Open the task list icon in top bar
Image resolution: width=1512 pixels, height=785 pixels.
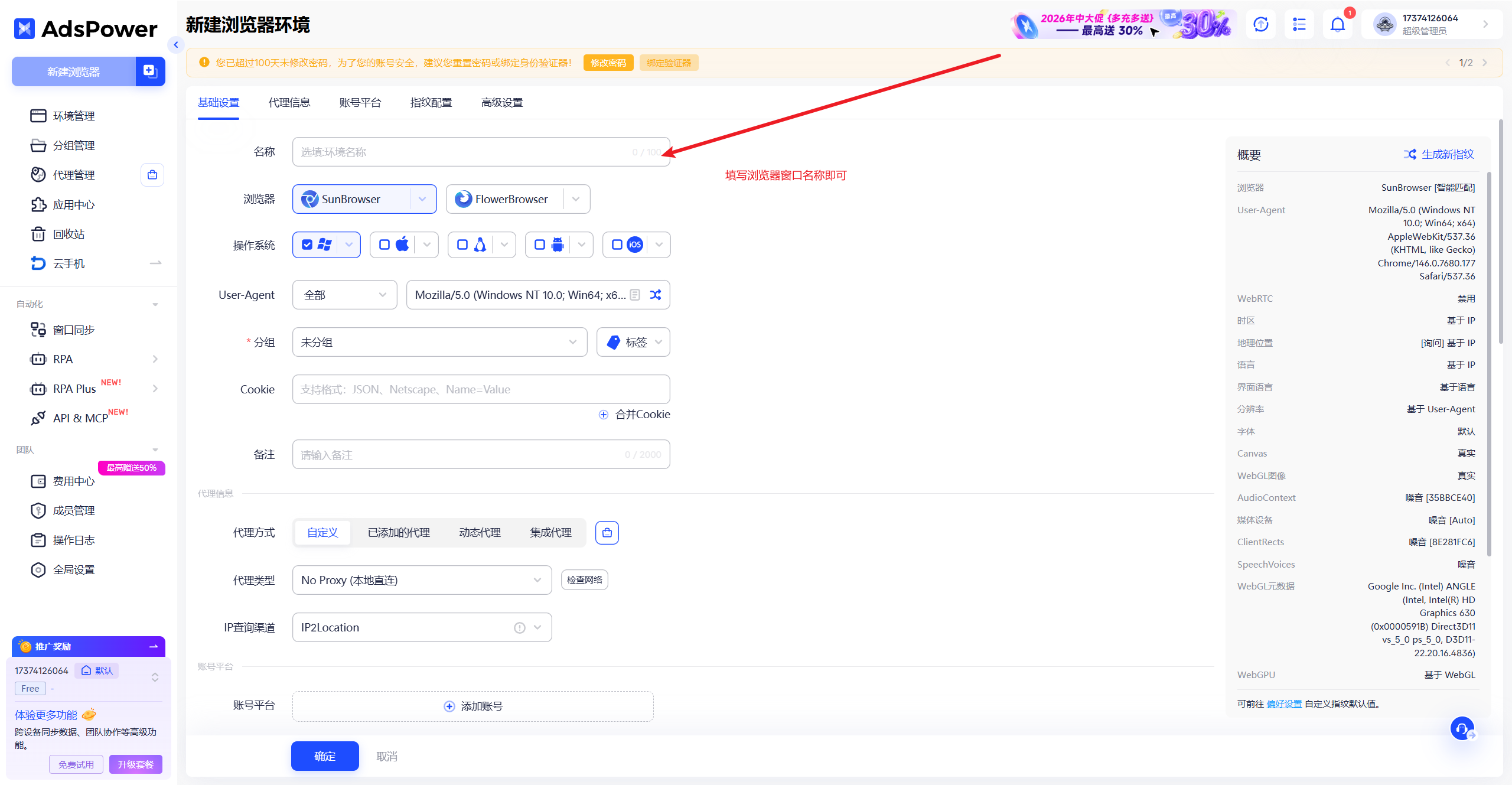(1299, 24)
